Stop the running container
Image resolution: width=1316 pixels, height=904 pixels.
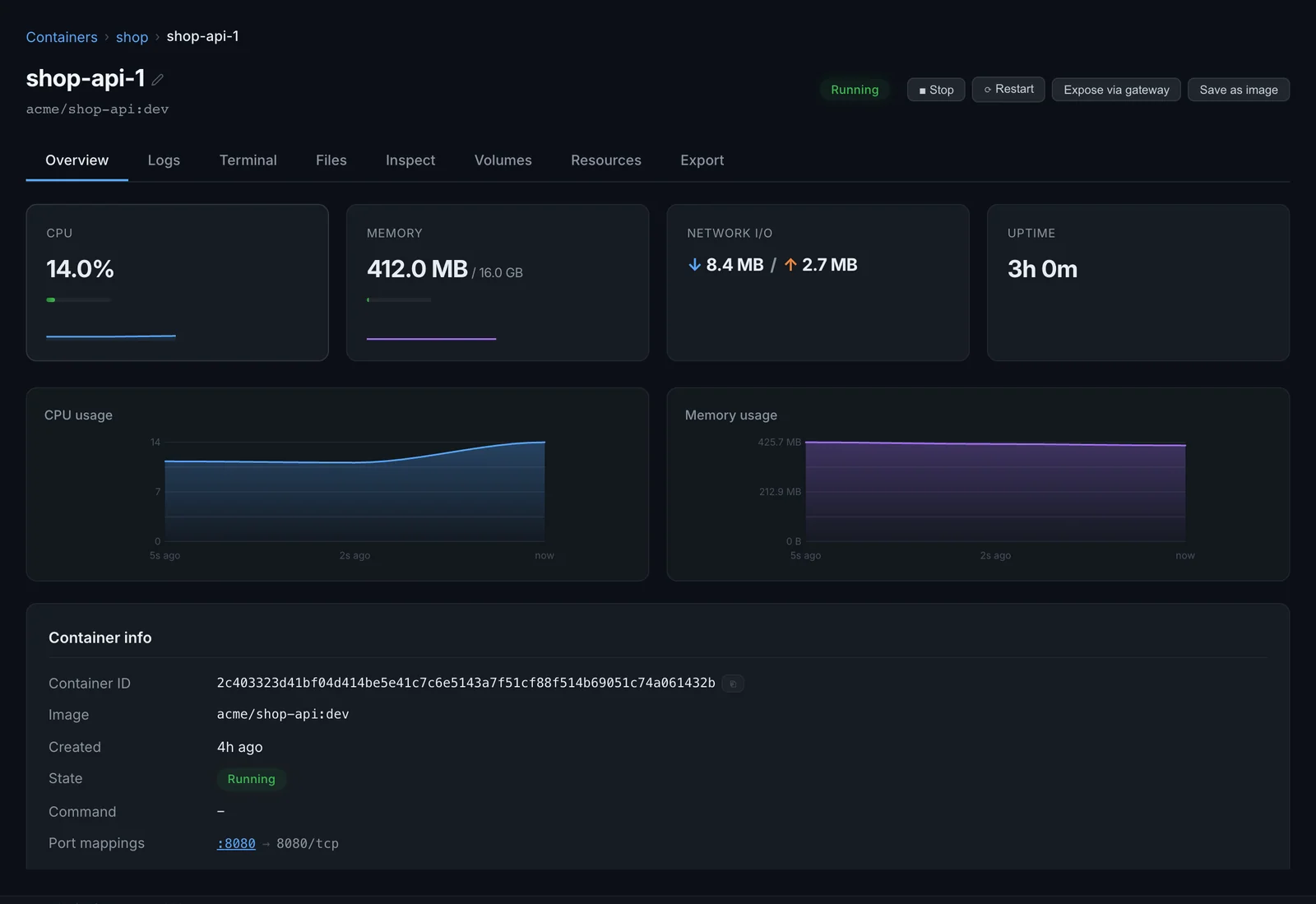coord(936,90)
